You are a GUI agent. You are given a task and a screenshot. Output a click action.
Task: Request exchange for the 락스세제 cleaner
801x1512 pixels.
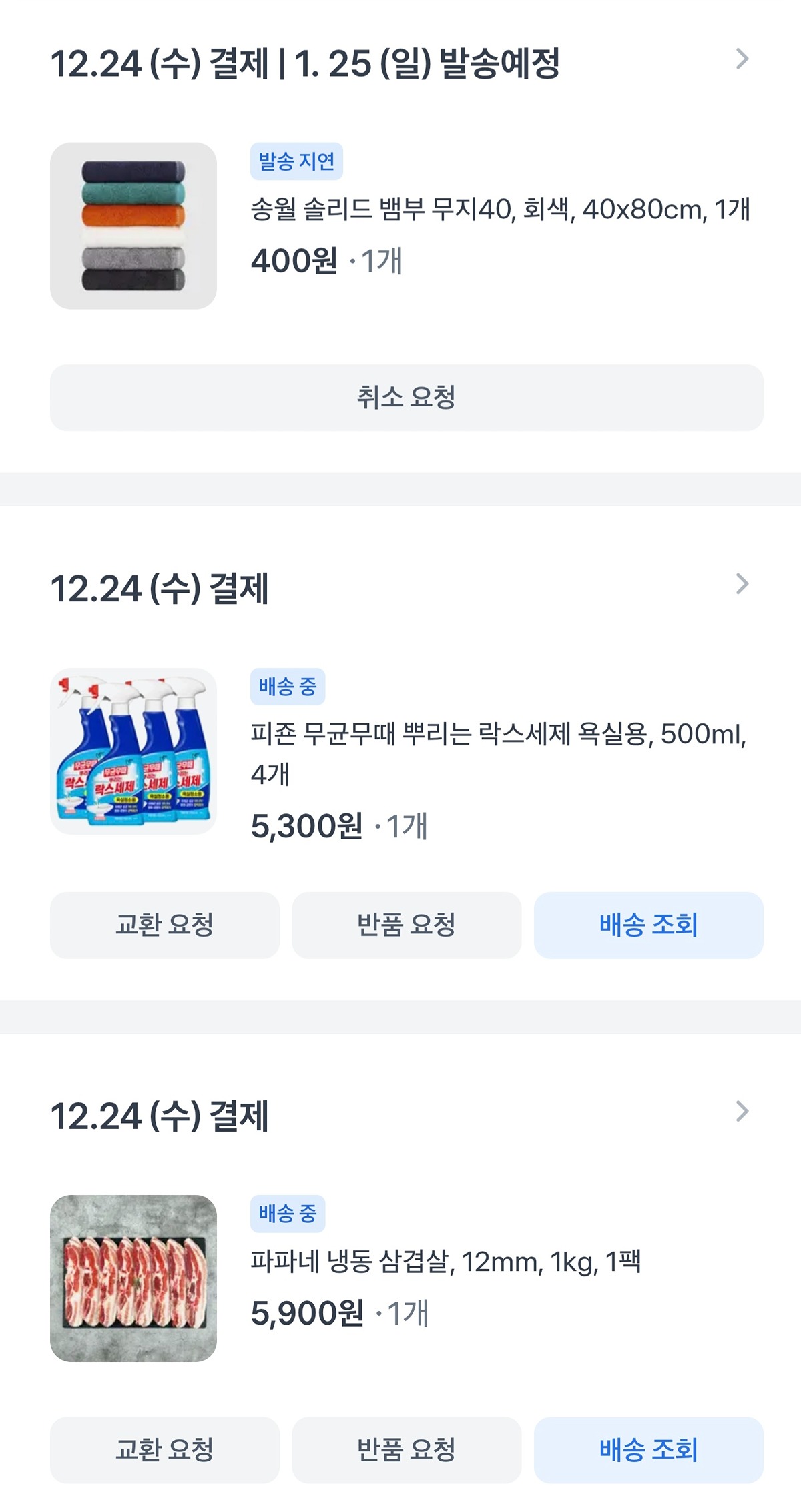click(x=164, y=925)
